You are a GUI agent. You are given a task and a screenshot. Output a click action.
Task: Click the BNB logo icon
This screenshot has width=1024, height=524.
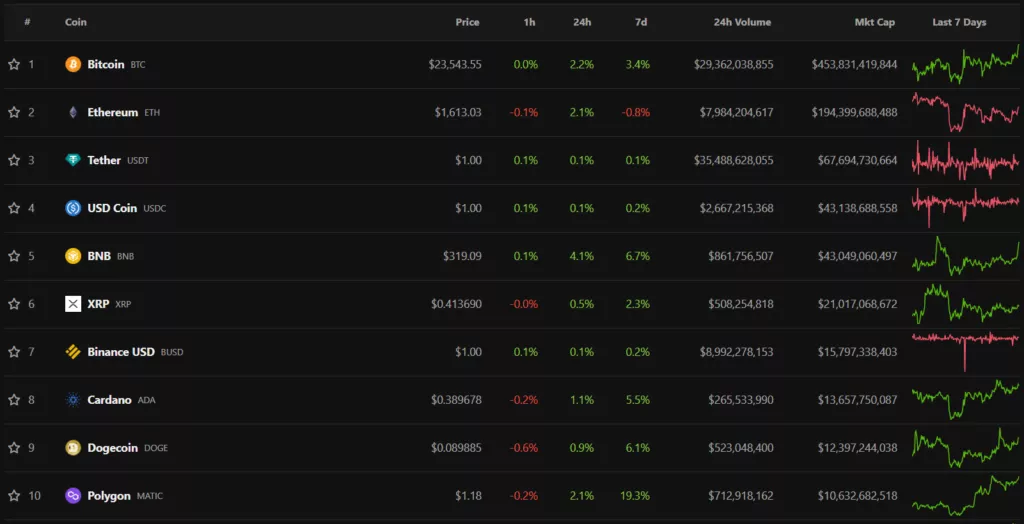[x=73, y=256]
